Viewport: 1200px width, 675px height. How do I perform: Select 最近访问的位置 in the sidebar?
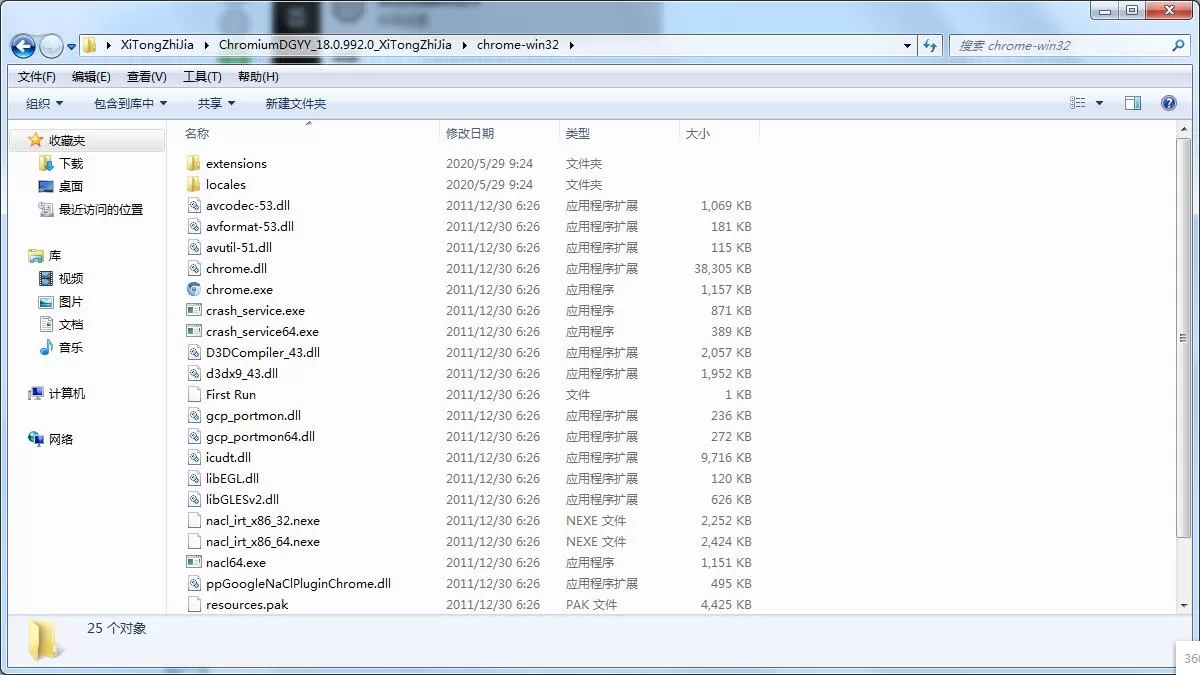[x=100, y=209]
